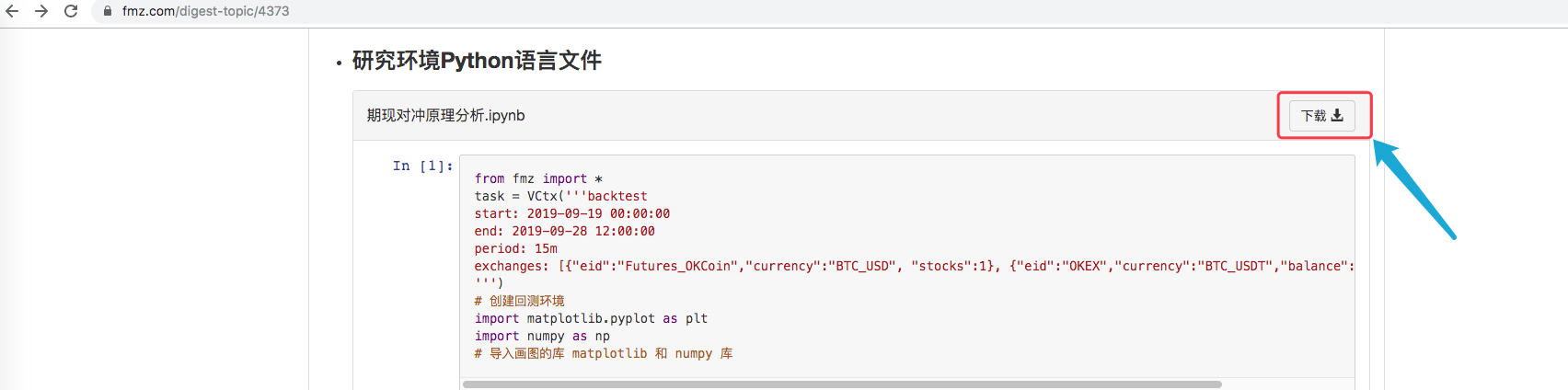Click the download arrow icon in 下载 button

[x=1337, y=115]
